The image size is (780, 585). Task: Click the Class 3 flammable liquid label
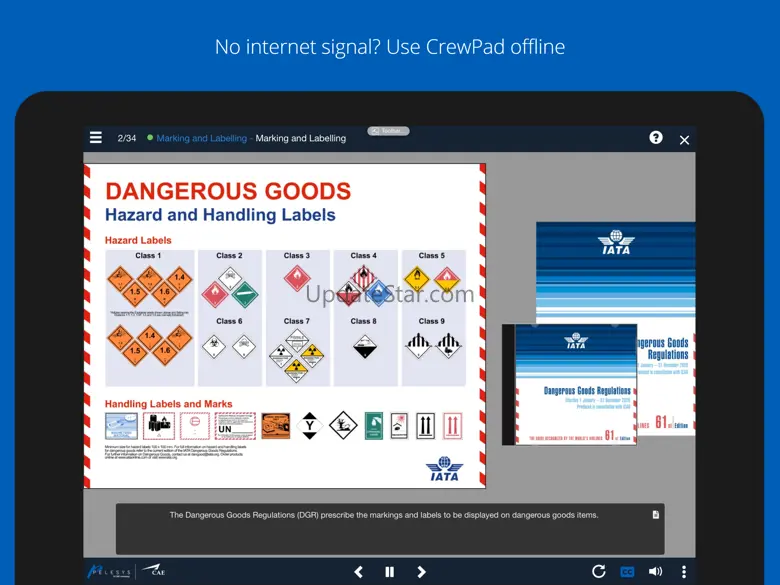297,279
